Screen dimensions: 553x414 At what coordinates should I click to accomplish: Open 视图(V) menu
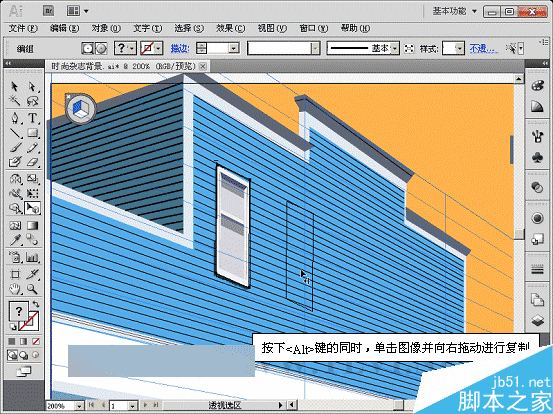click(x=272, y=28)
